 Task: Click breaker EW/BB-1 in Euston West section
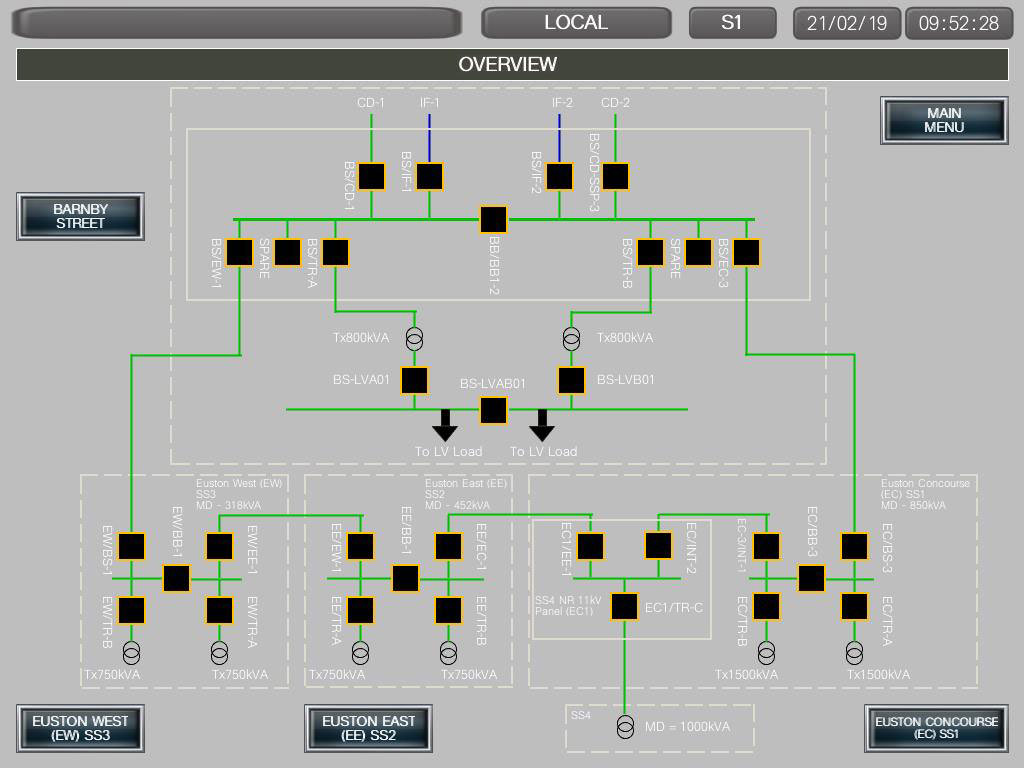coord(175,578)
